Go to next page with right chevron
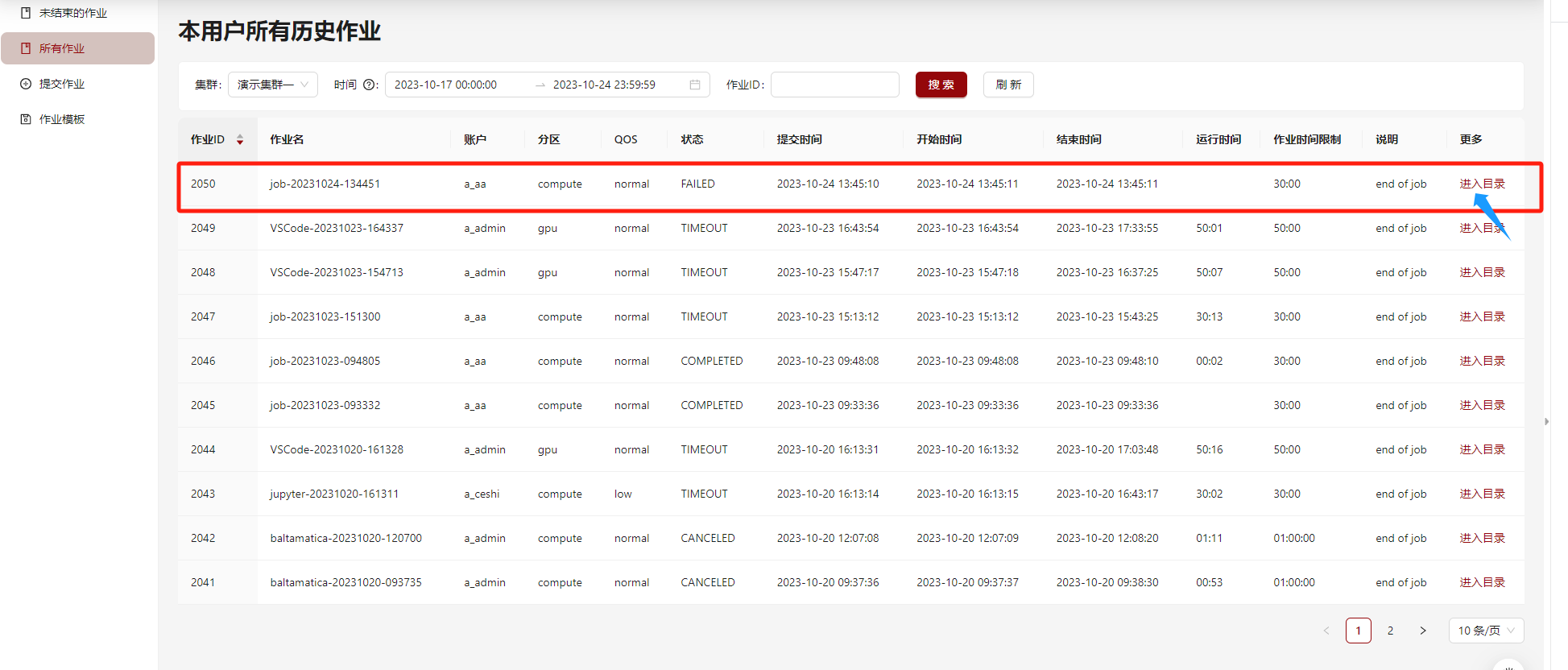 [1423, 631]
